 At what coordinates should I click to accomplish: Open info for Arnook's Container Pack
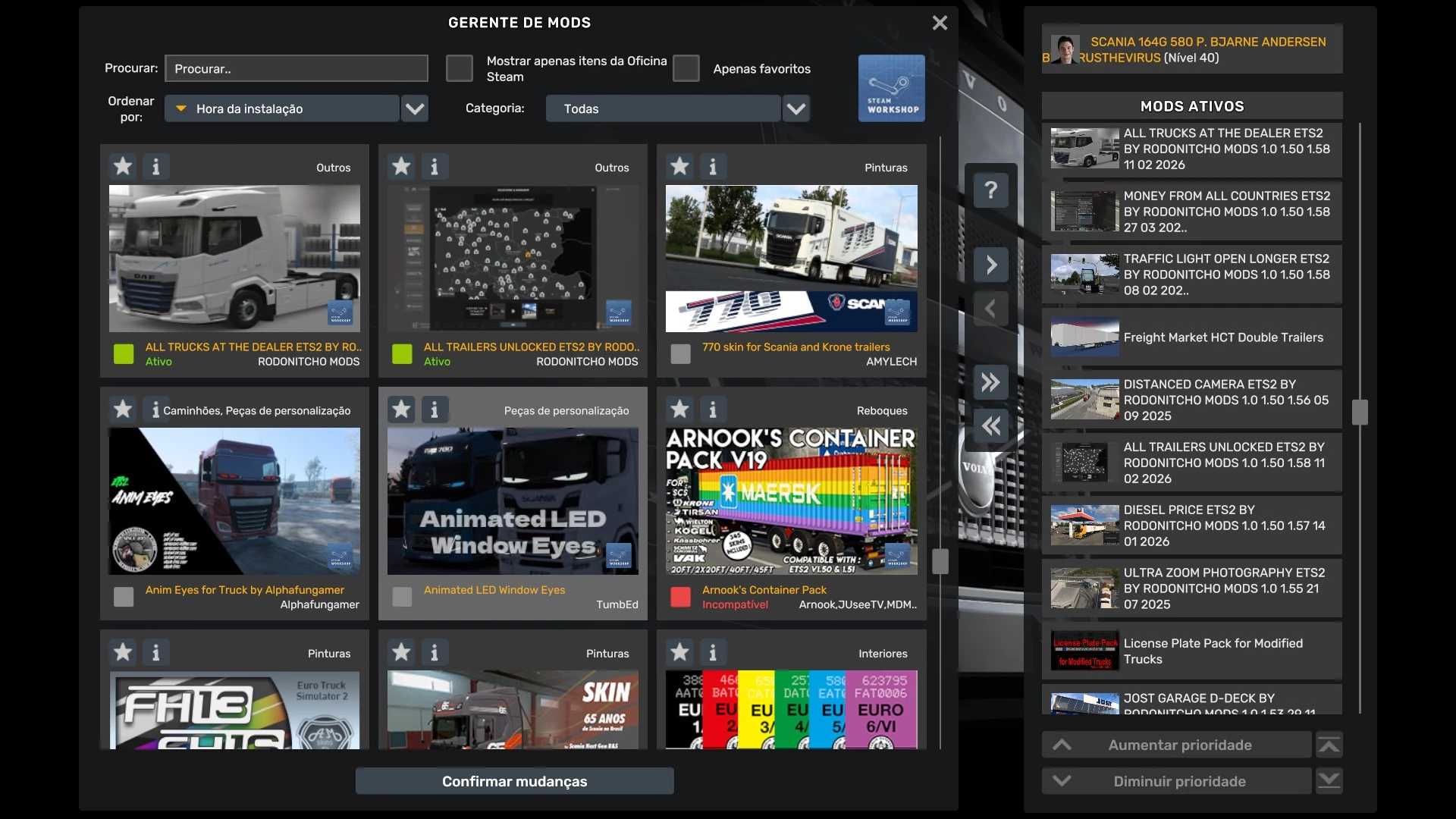coord(712,409)
